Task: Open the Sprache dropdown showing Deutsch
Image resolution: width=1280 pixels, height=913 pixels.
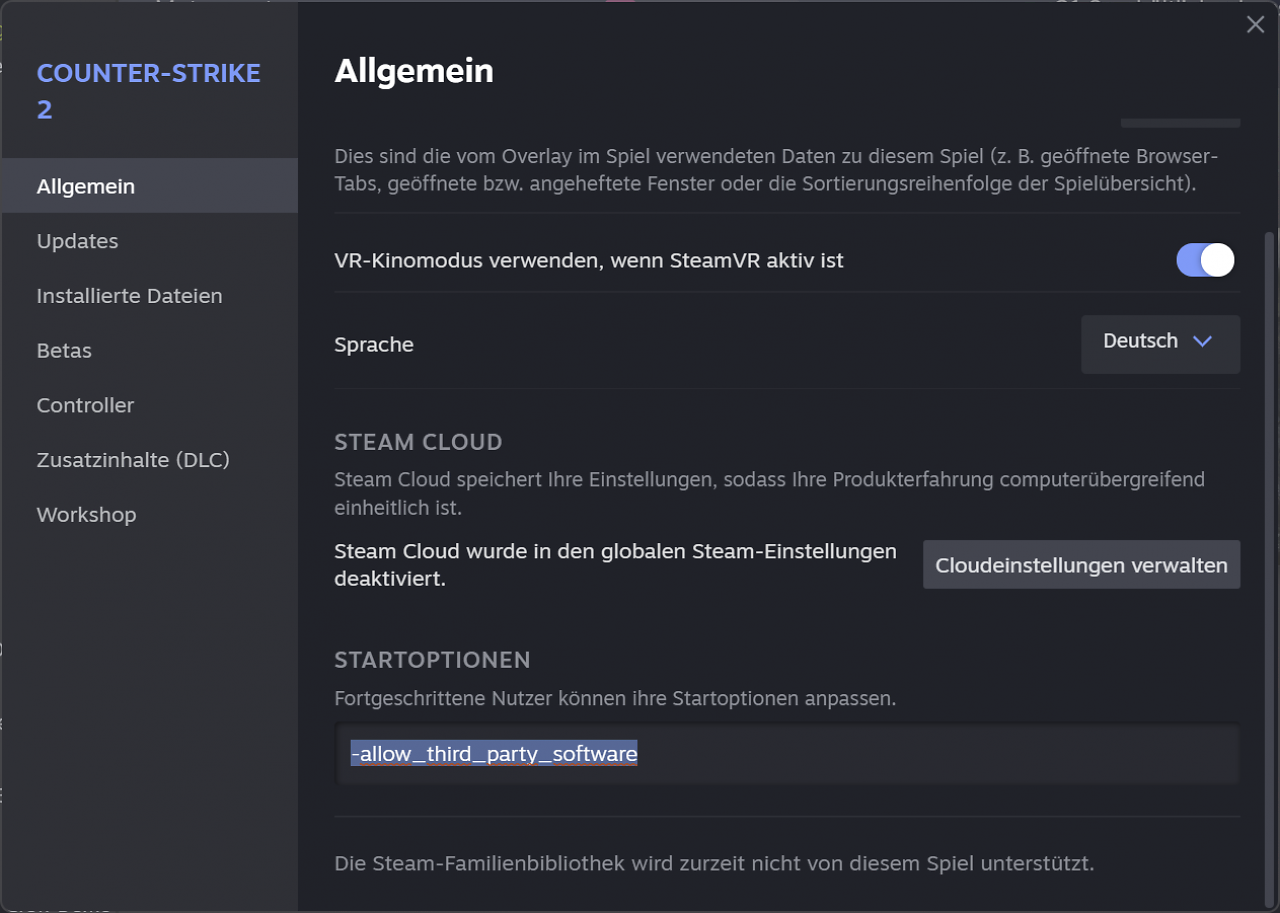Action: tap(1160, 344)
